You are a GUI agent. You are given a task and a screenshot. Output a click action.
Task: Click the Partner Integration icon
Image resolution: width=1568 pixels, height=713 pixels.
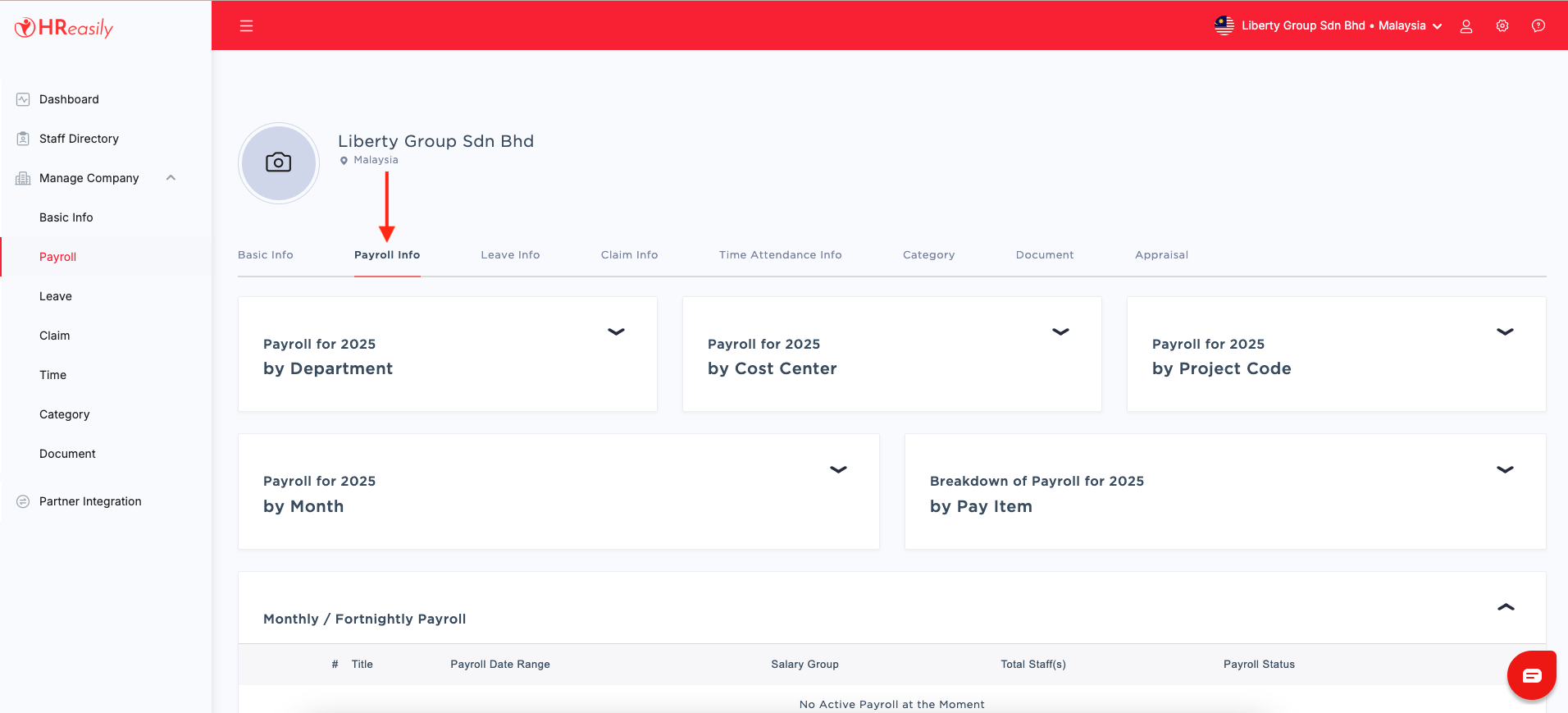point(23,501)
